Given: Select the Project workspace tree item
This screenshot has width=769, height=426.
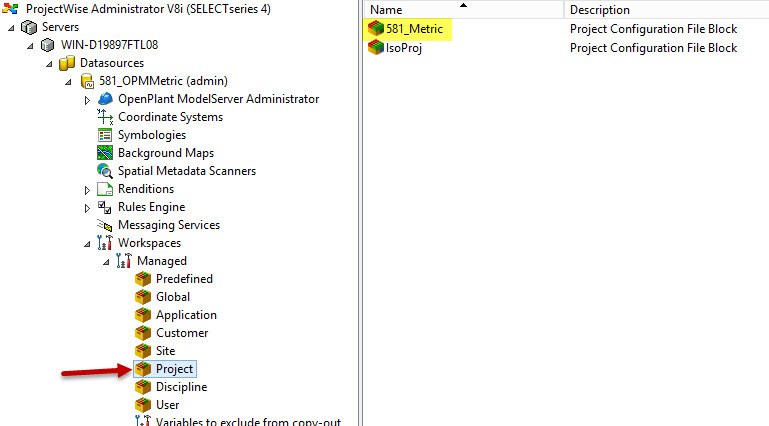Looking at the screenshot, I should (x=174, y=369).
